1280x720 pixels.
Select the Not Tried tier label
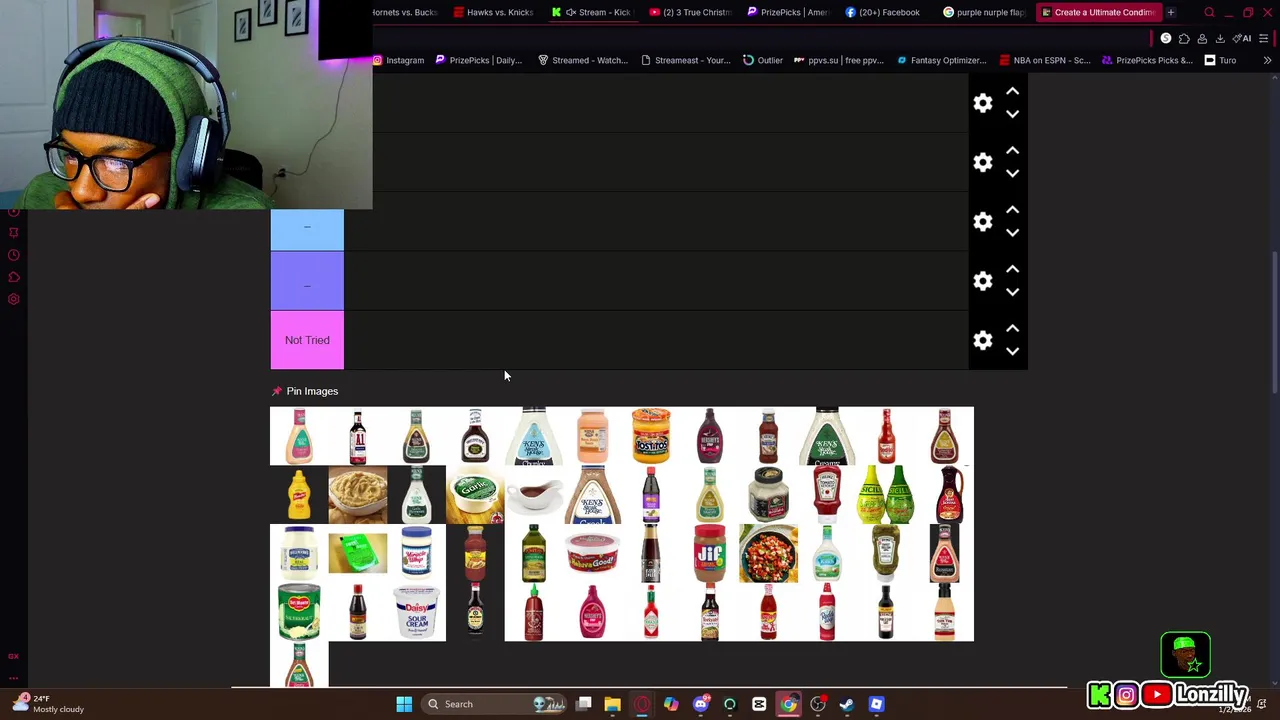click(x=307, y=340)
